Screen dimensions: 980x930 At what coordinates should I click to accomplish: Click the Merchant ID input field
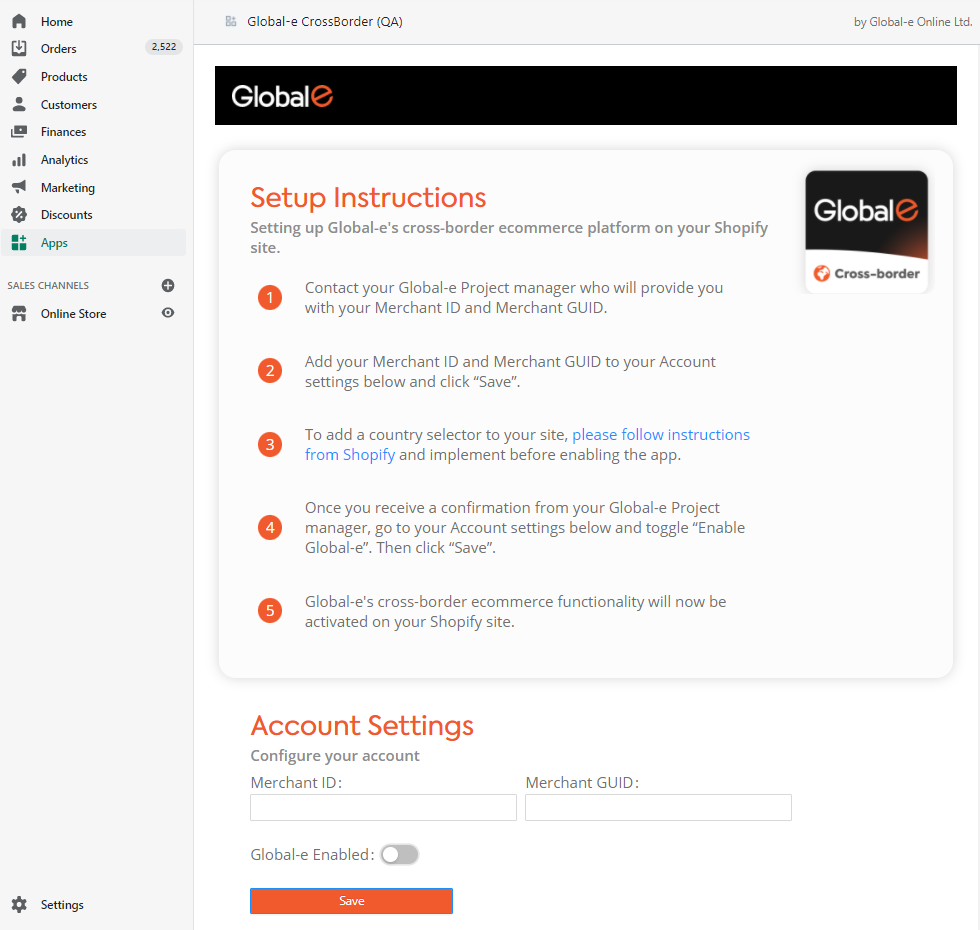click(383, 807)
